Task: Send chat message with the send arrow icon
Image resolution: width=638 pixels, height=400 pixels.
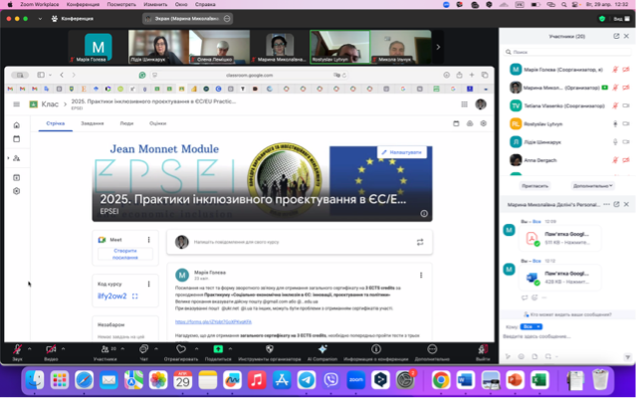Action: click(627, 357)
